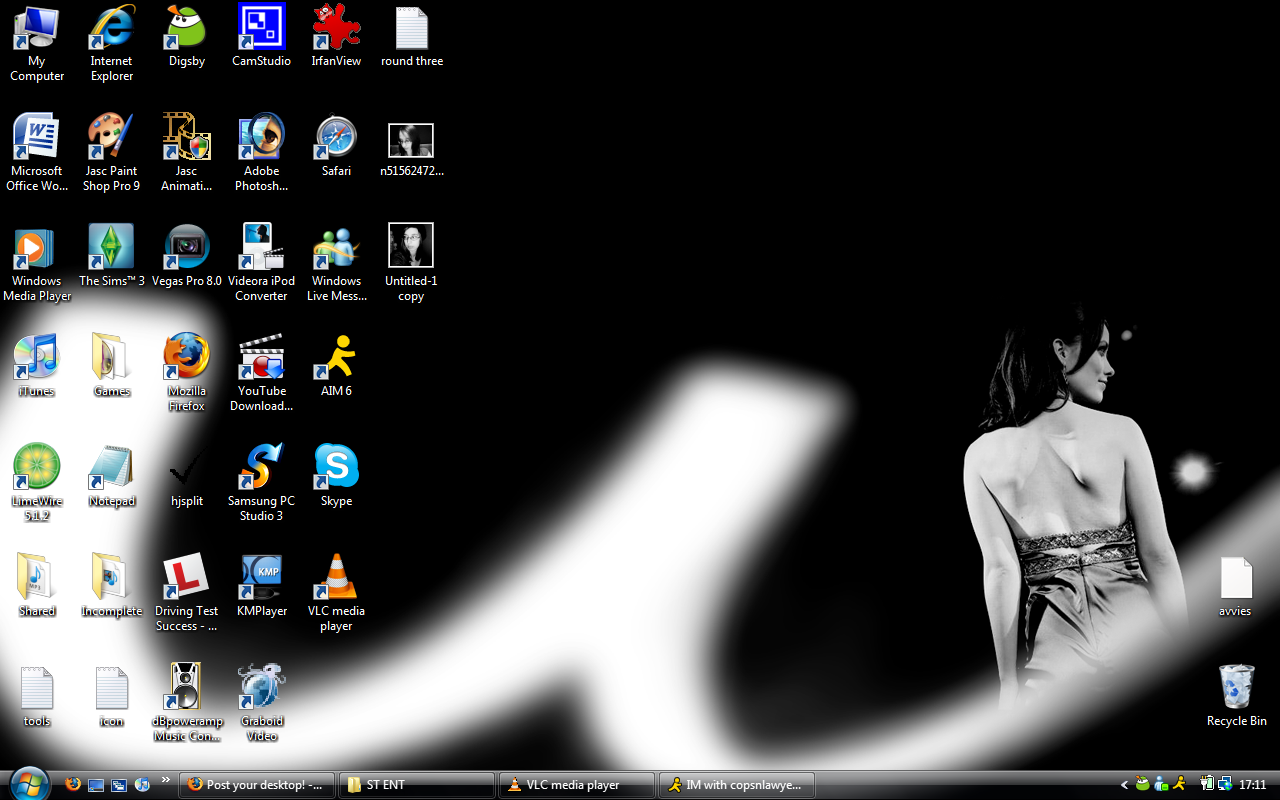Select the Skype desktop icon
Viewport: 1280px width, 800px height.
pyautogui.click(x=336, y=467)
